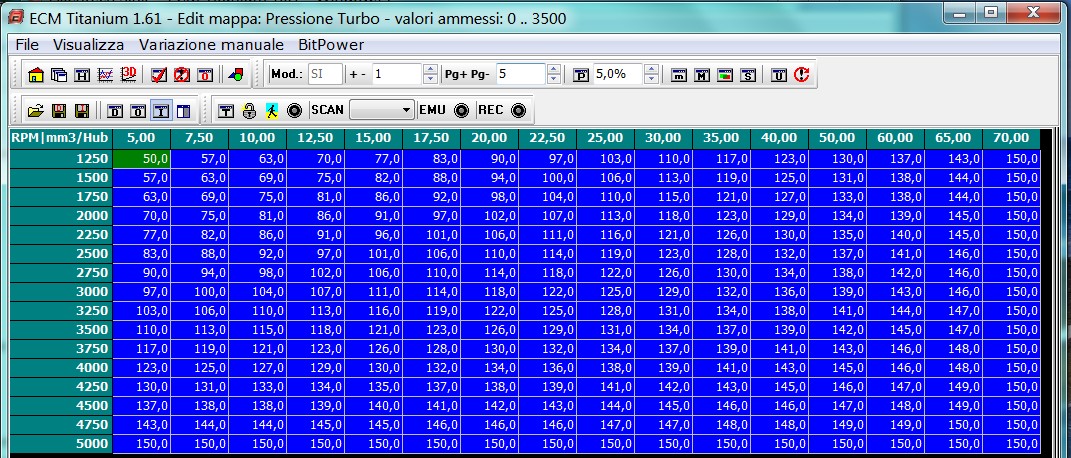This screenshot has height=458, width=1071.
Task: Click the padlock icon
Action: click(249, 110)
